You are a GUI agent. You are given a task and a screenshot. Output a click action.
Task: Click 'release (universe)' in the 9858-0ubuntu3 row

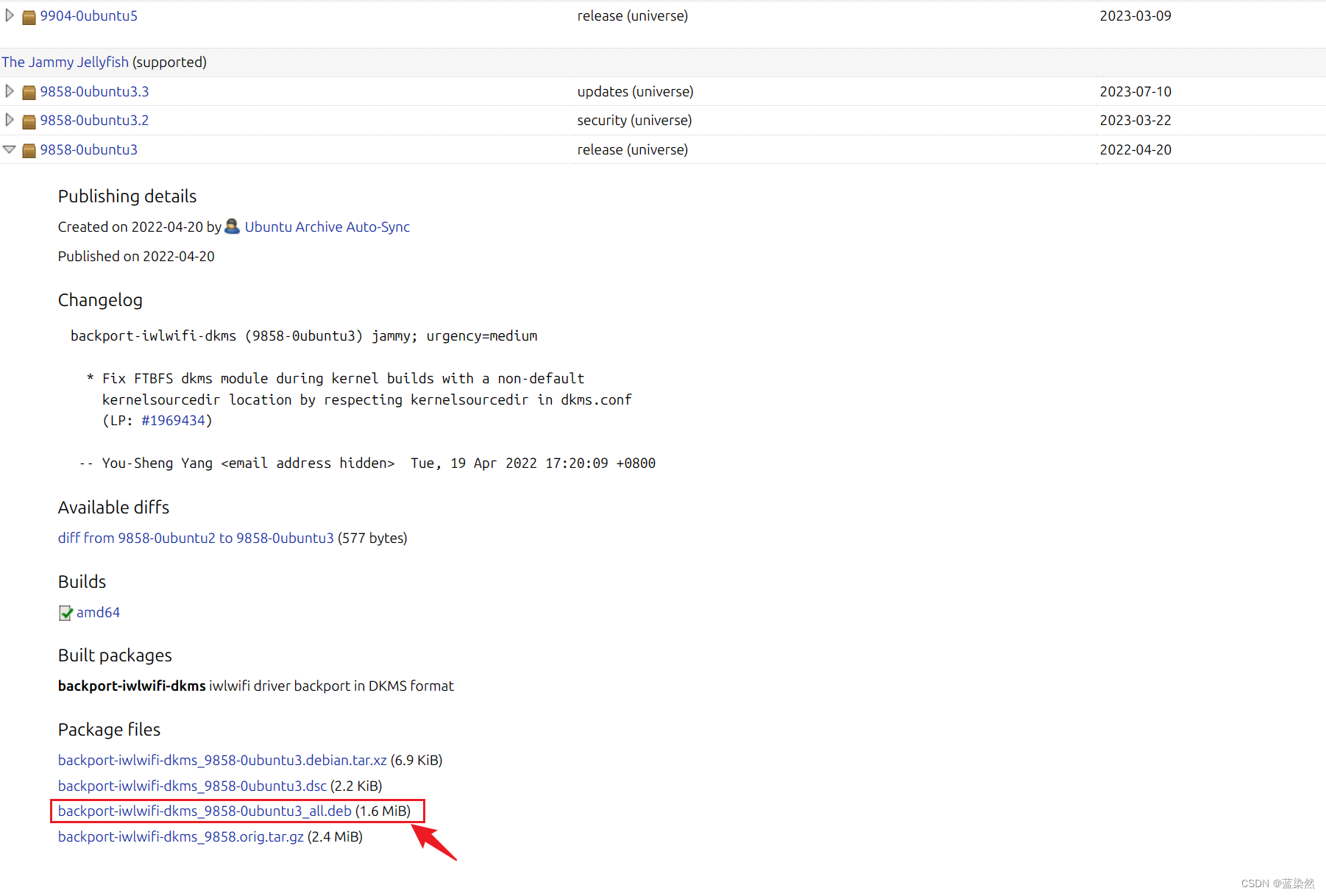point(633,149)
